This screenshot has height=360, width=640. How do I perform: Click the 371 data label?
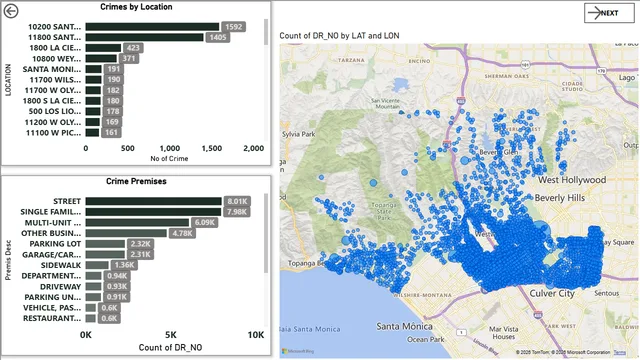129,58
